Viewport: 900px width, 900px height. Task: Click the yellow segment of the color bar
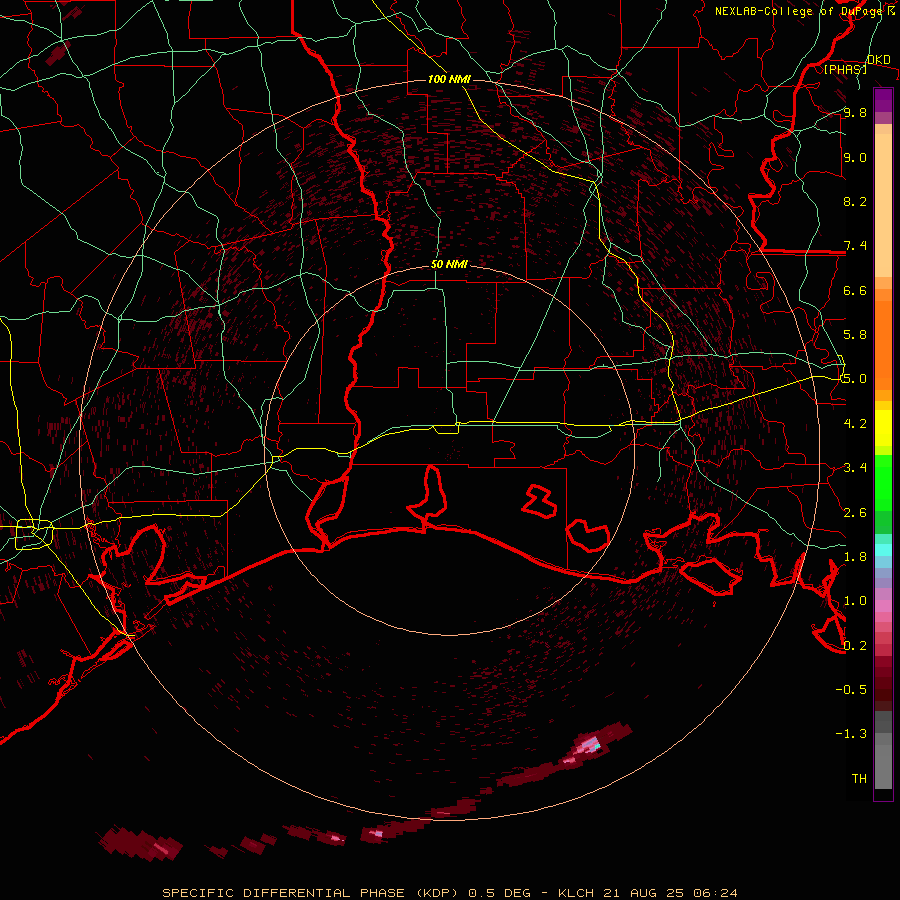[x=883, y=428]
